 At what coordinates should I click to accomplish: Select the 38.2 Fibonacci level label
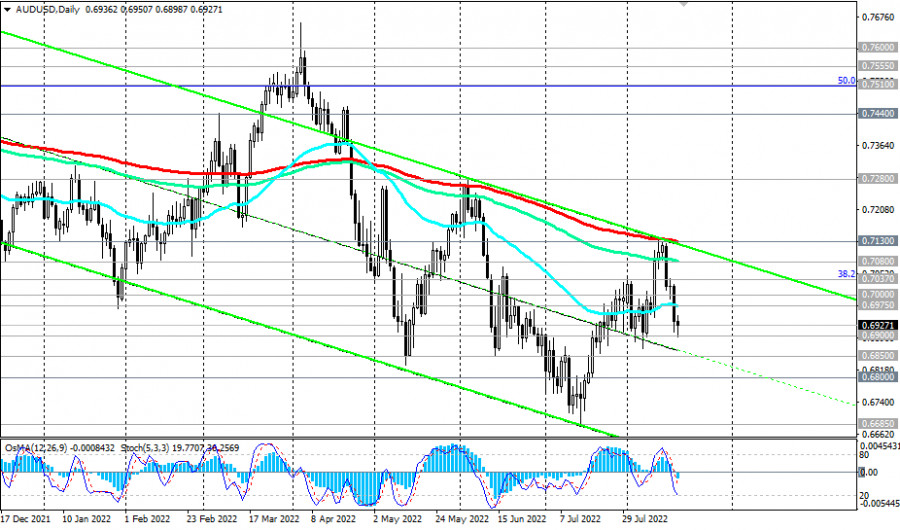click(845, 272)
